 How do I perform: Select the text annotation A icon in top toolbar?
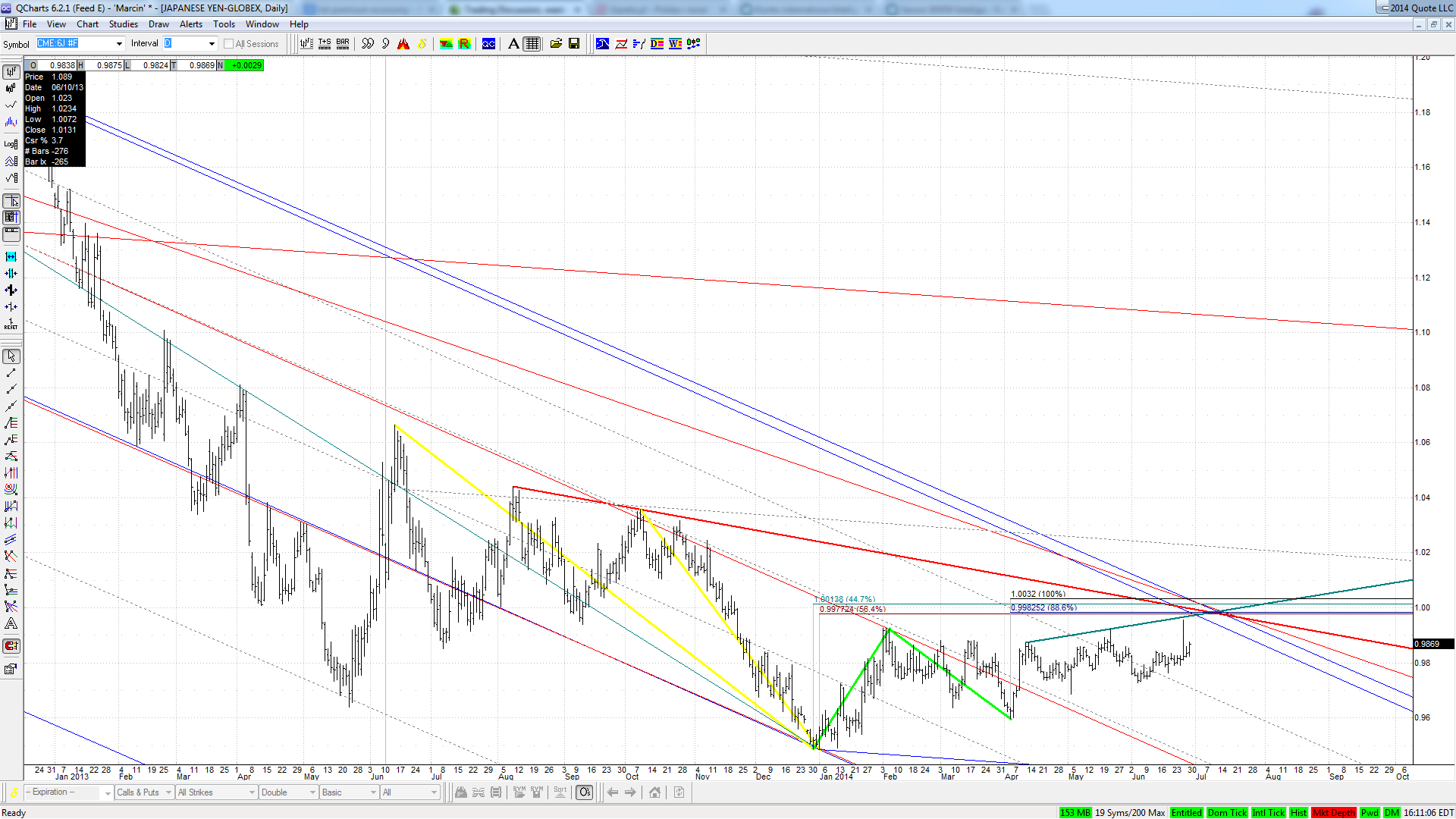pyautogui.click(x=513, y=44)
